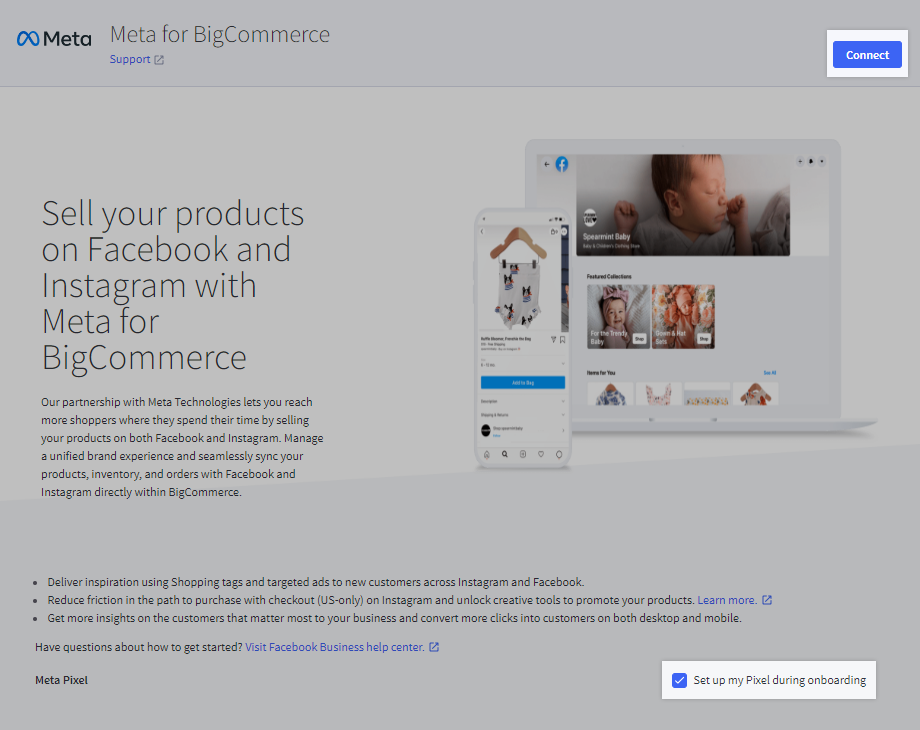Uncheck Set up my Pixel during onboarding
This screenshot has height=730, width=920.
pos(680,680)
